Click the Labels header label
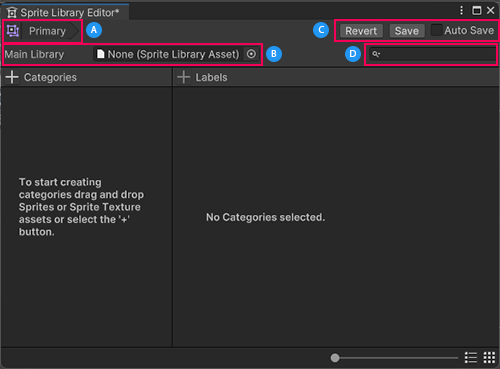500x369 pixels. tap(211, 77)
